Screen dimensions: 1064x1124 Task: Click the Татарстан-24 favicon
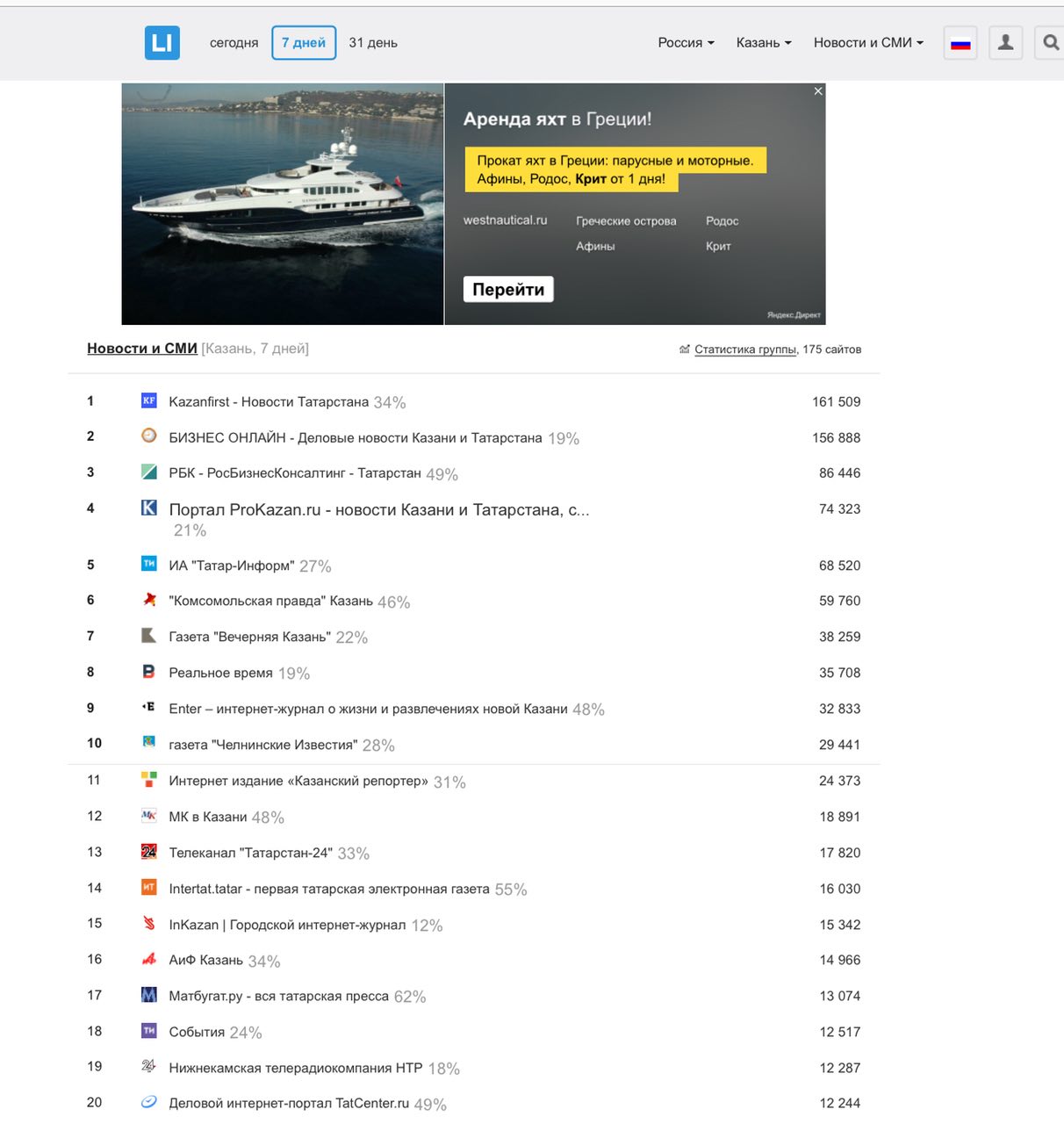pos(149,851)
